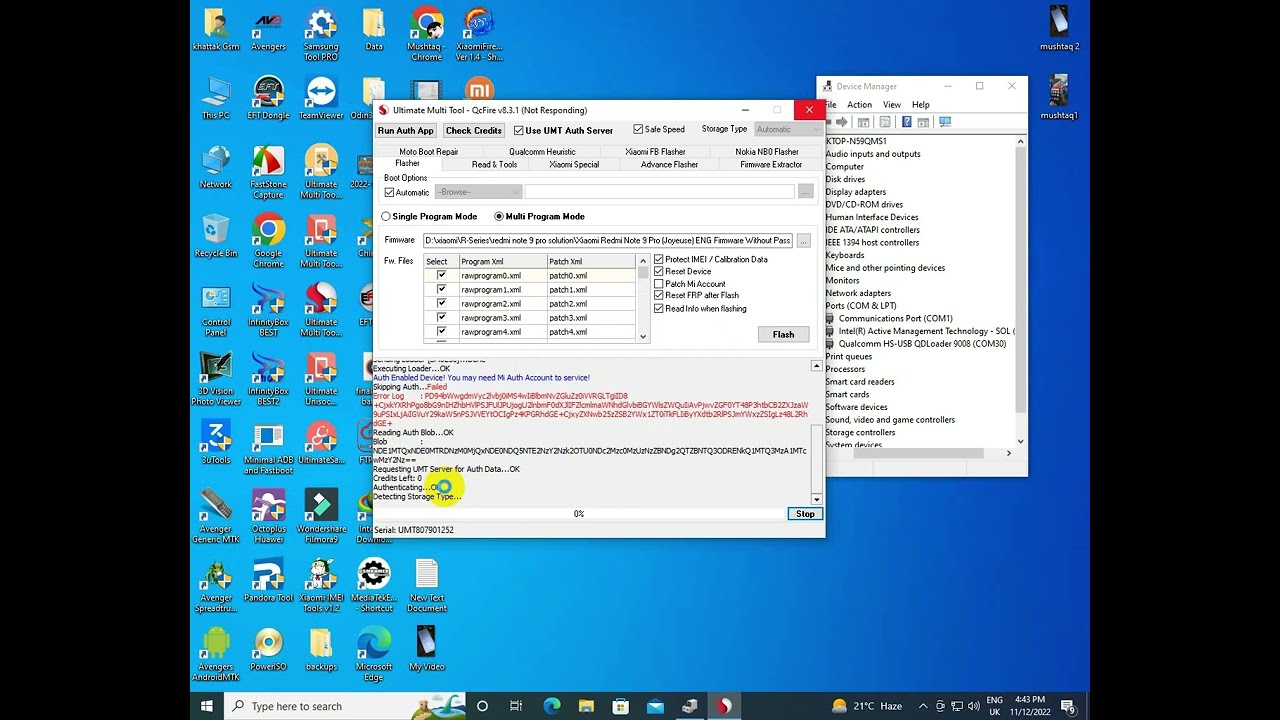The image size is (1280, 720).
Task: Expand Disk drives in Device Manager
Action: [845, 179]
